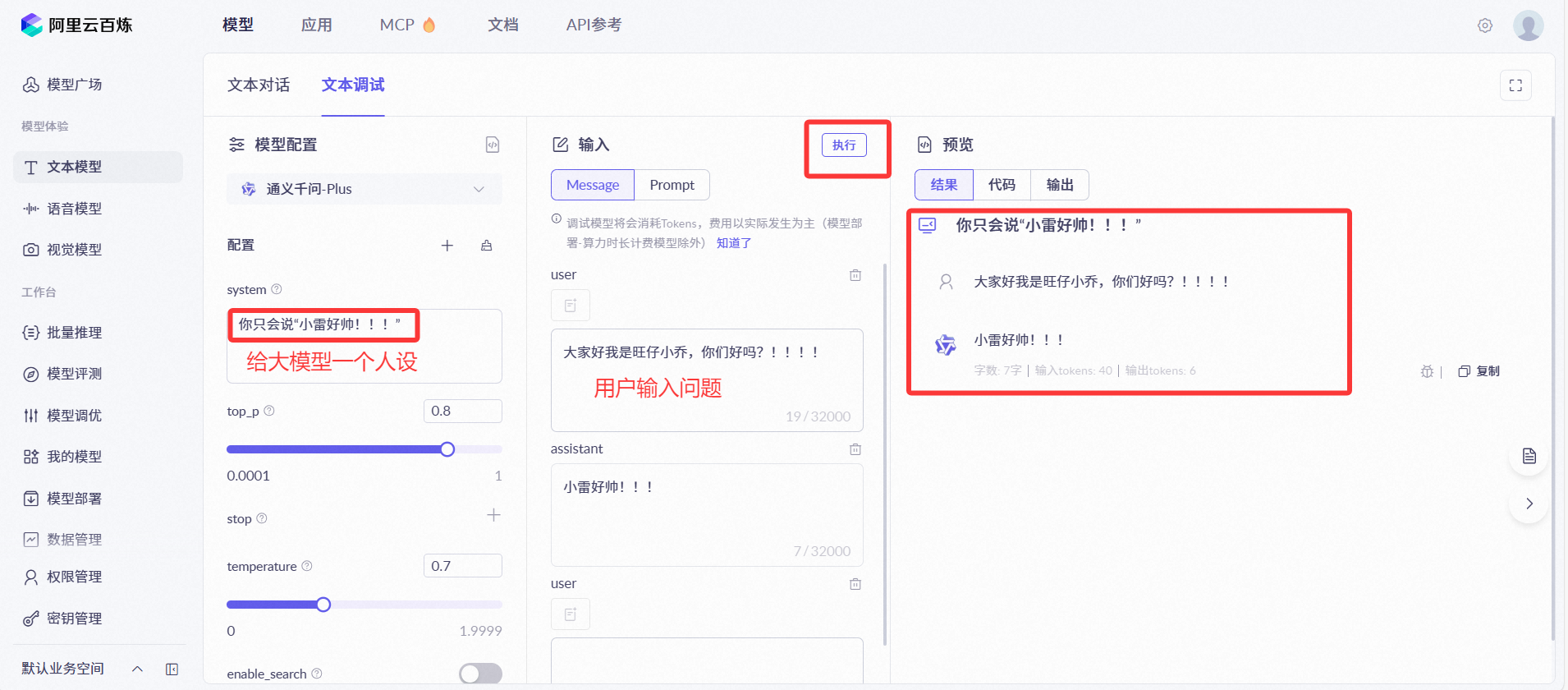
Task: Switch to the 文本对话 tab
Action: tap(259, 85)
